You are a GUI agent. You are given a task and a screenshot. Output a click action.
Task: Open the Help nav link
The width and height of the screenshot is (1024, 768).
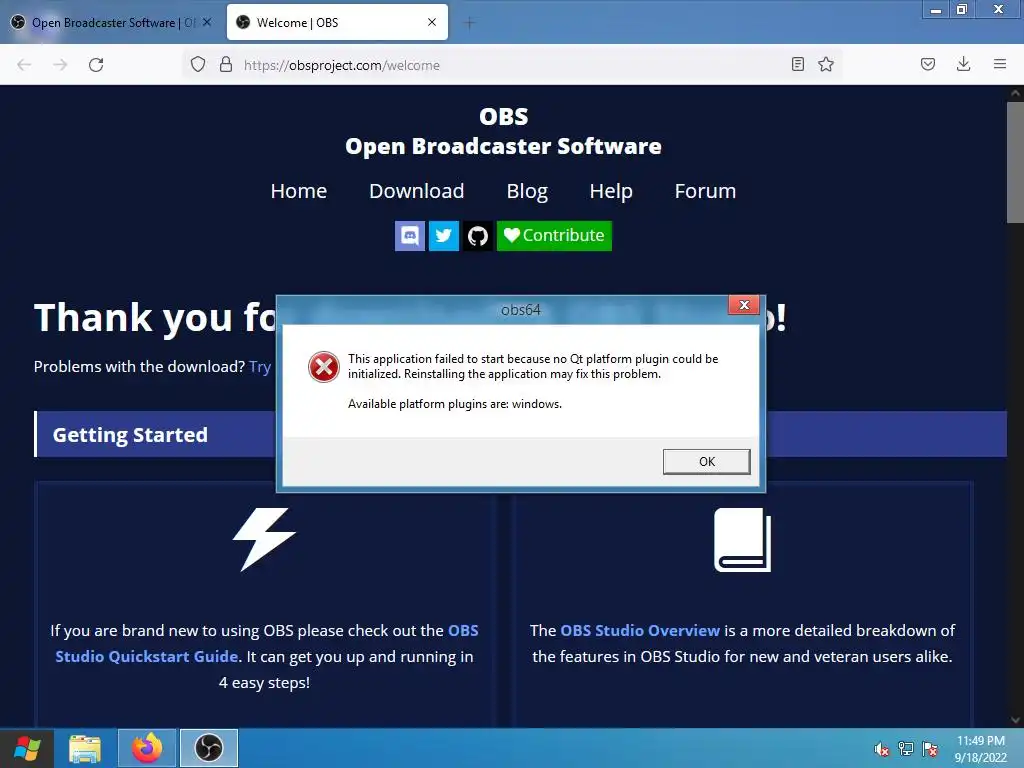click(611, 191)
